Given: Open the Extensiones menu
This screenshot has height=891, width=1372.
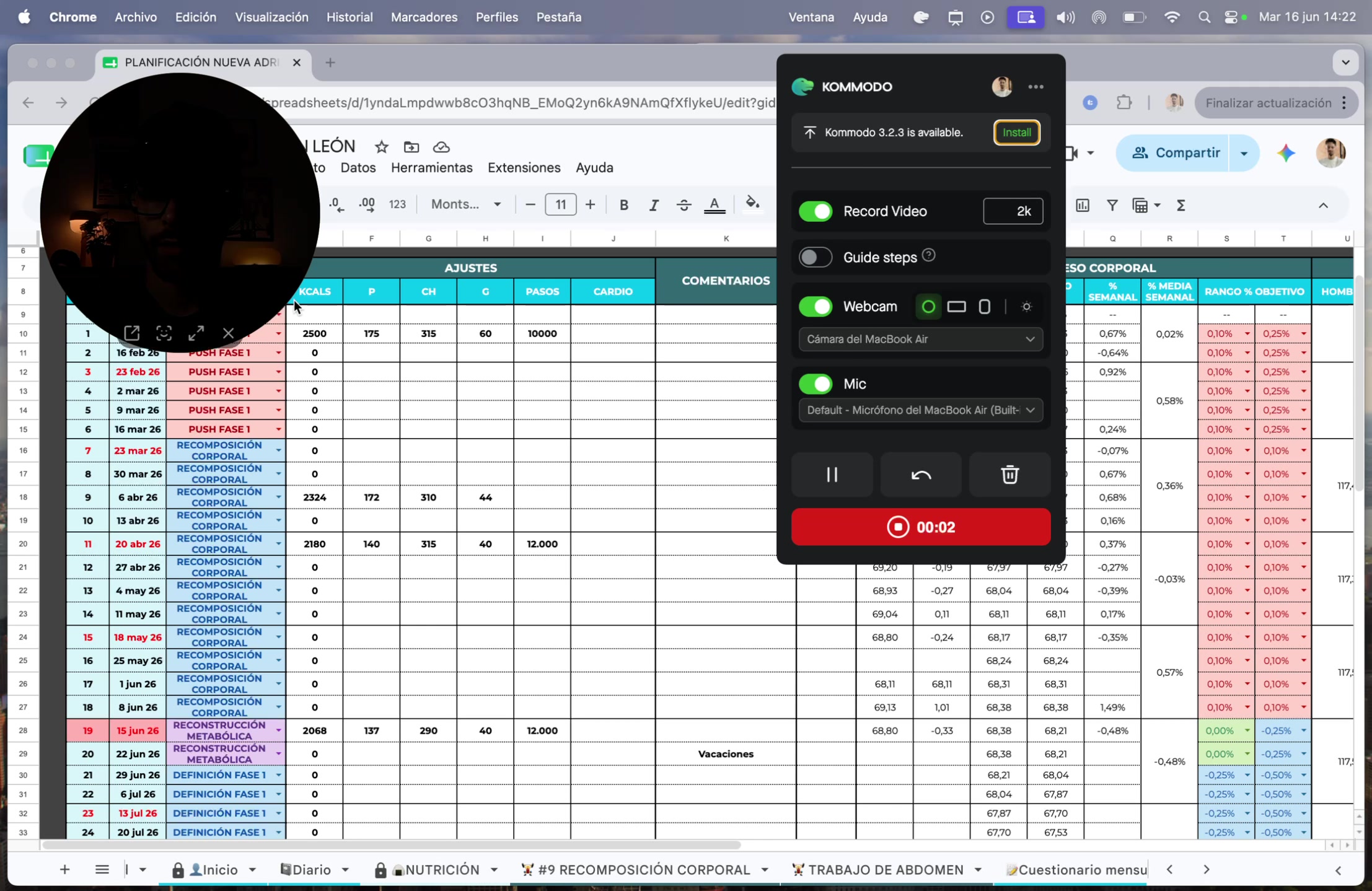Looking at the screenshot, I should pyautogui.click(x=524, y=168).
